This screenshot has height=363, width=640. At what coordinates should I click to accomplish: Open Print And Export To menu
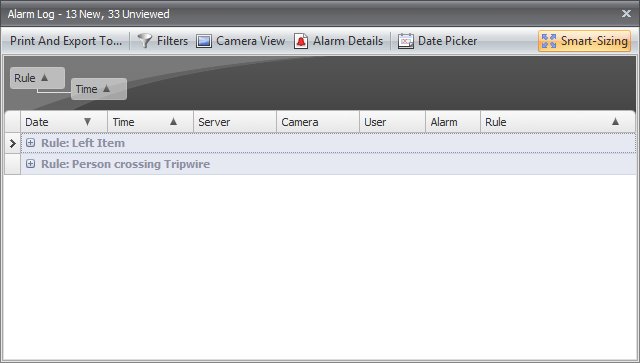point(66,41)
